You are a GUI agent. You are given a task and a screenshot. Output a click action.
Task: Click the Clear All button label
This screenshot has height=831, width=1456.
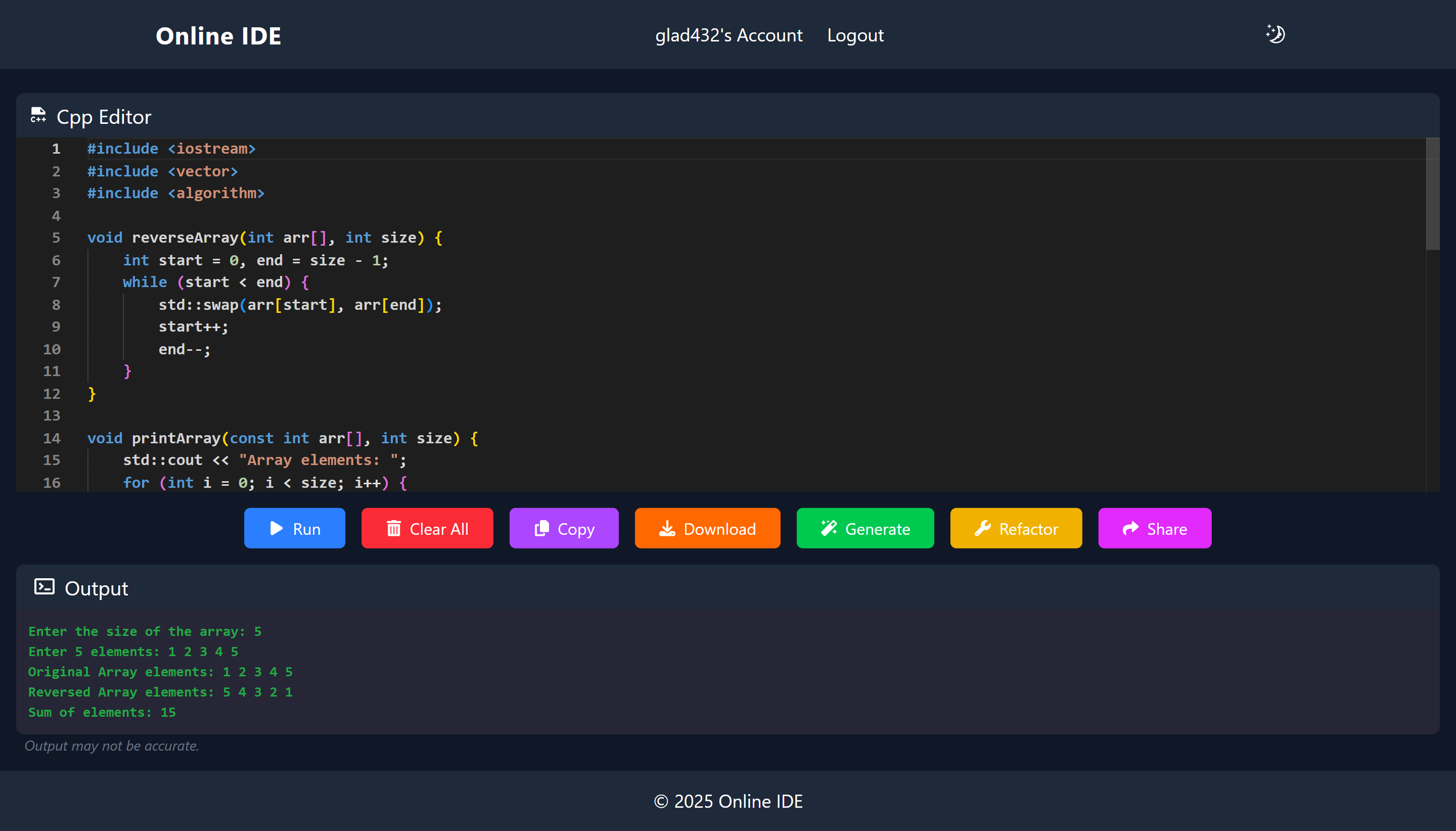(x=439, y=529)
